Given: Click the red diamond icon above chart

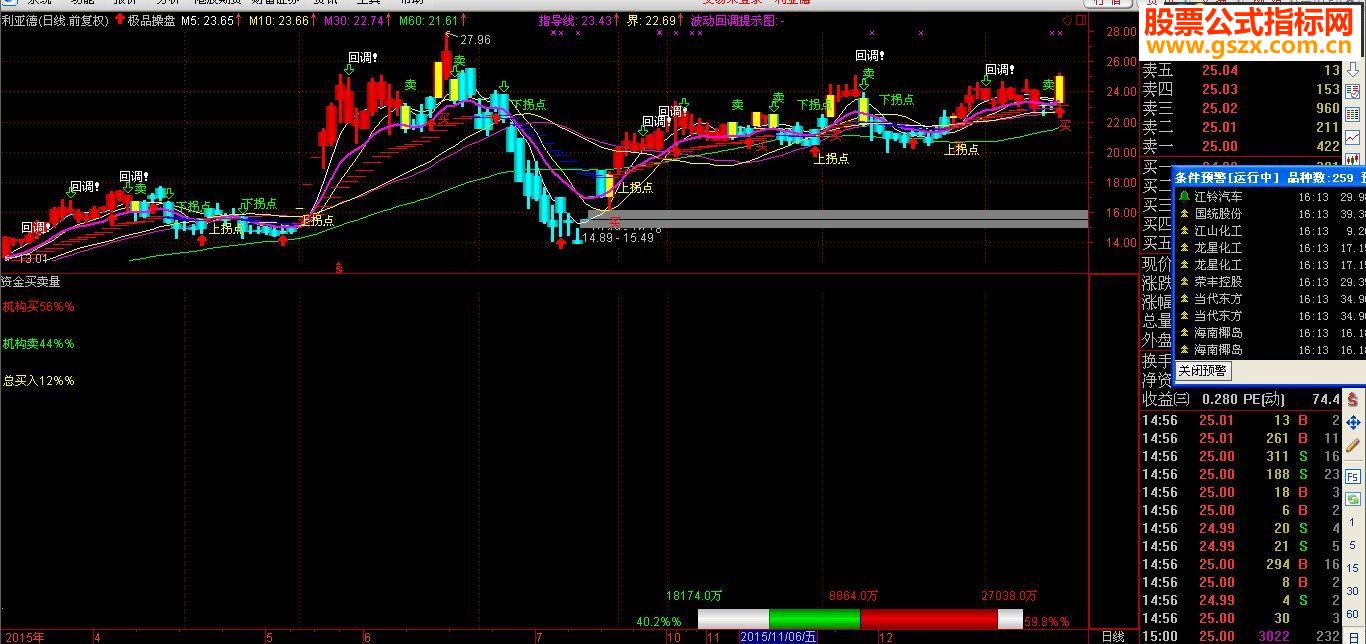Looking at the screenshot, I should (1067, 20).
